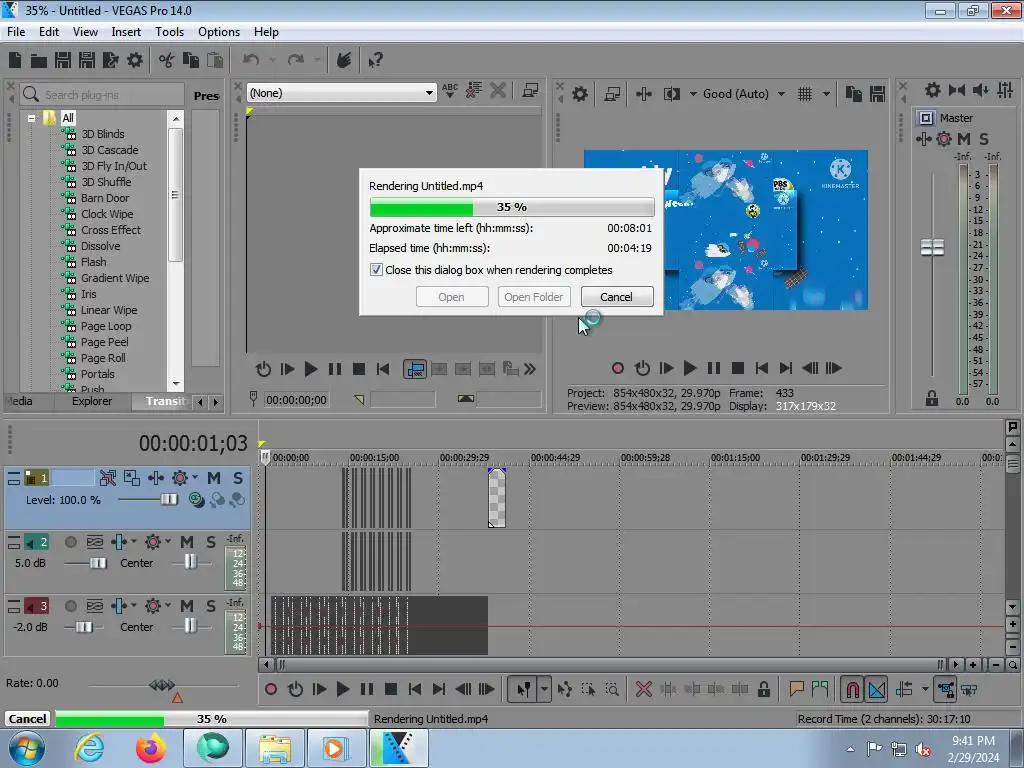The width and height of the screenshot is (1024, 768).
Task: Open Master bus audio properties gear
Action: pyautogui.click(x=933, y=90)
